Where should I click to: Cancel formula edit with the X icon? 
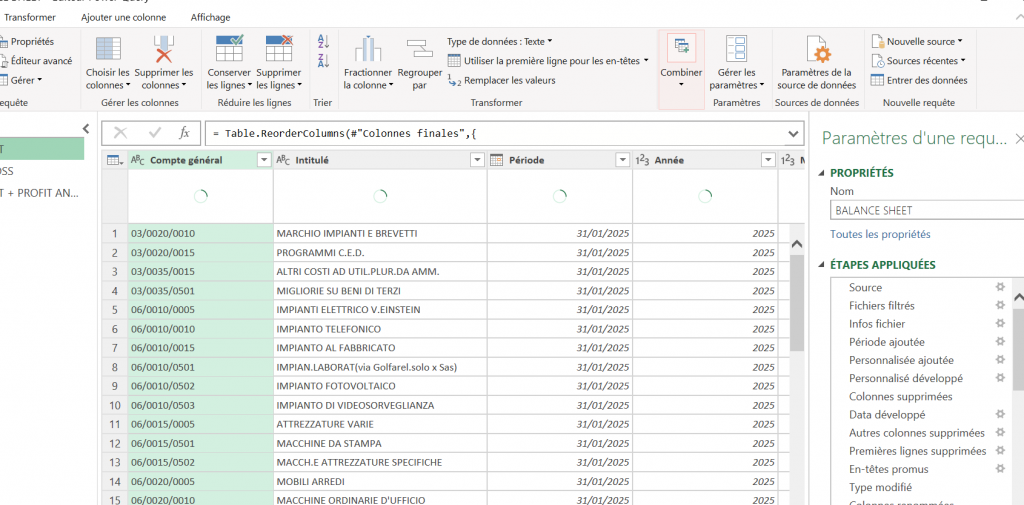tap(120, 133)
